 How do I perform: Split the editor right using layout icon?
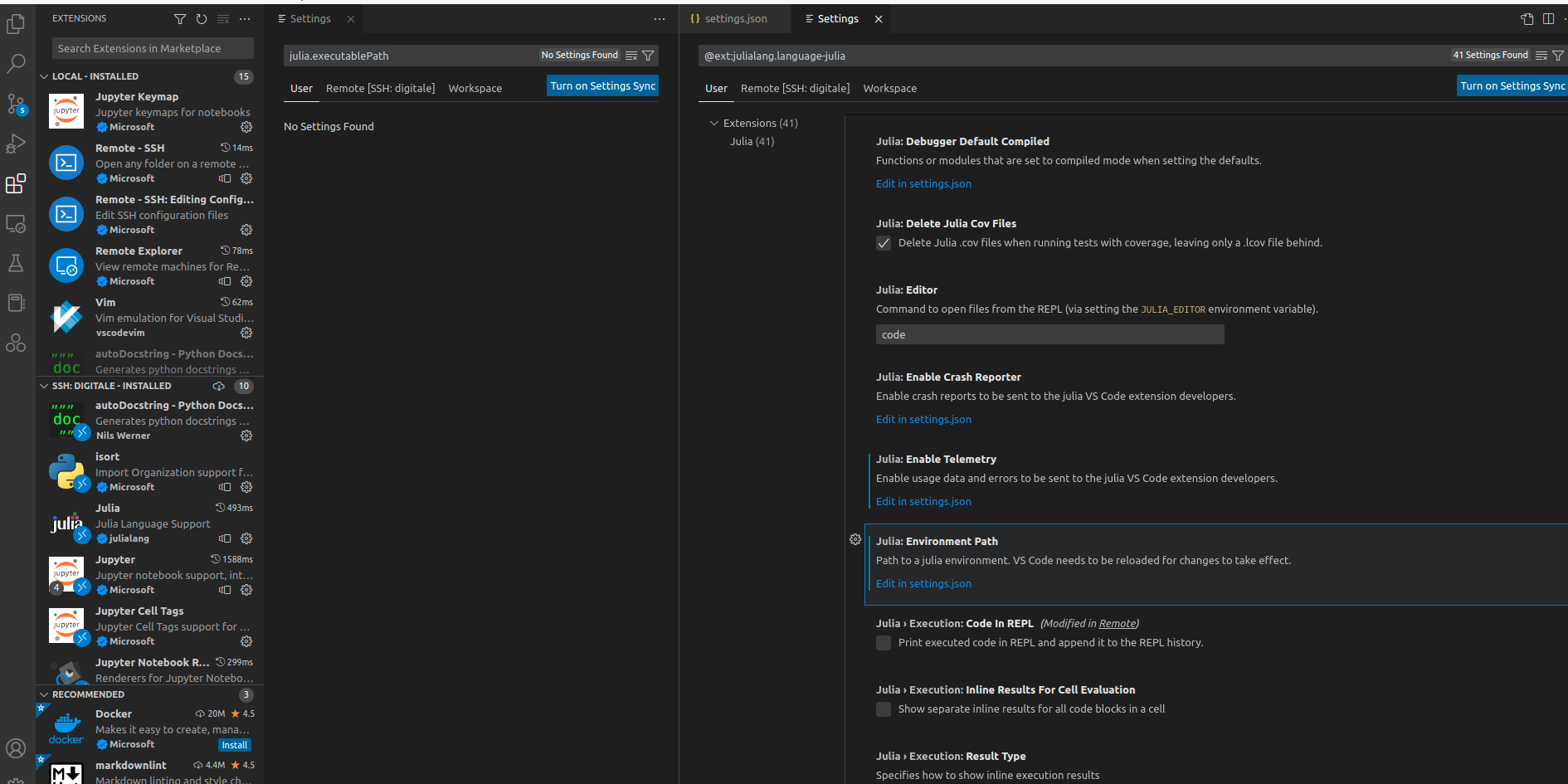tap(1548, 18)
